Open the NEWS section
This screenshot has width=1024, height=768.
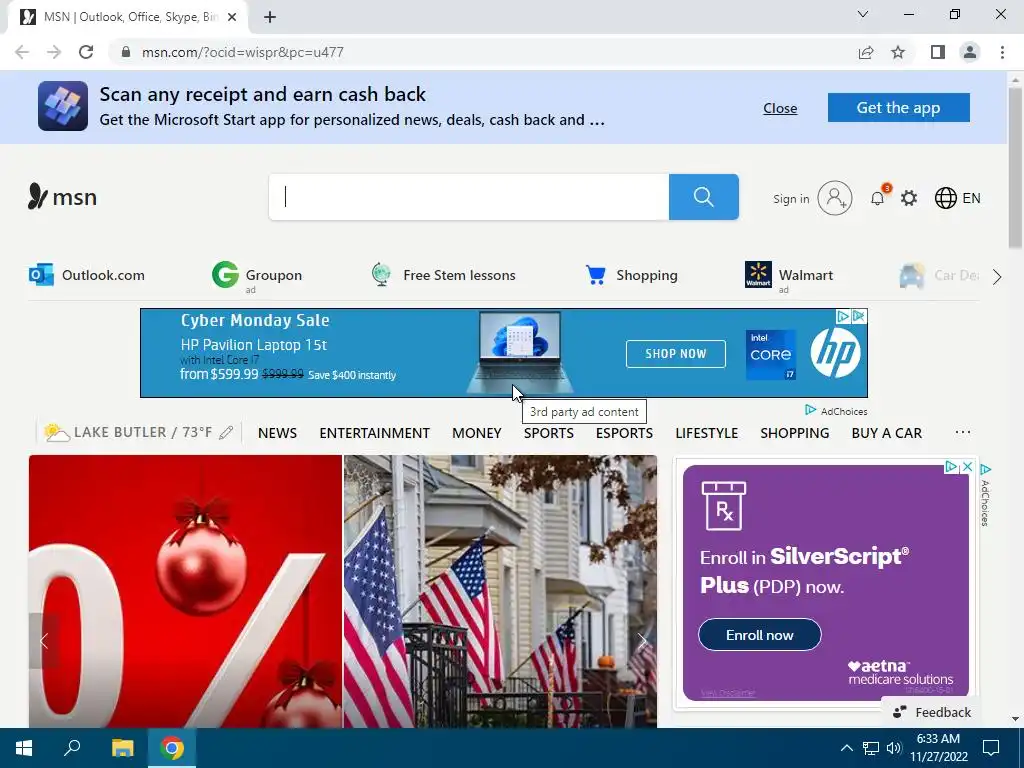coord(278,433)
